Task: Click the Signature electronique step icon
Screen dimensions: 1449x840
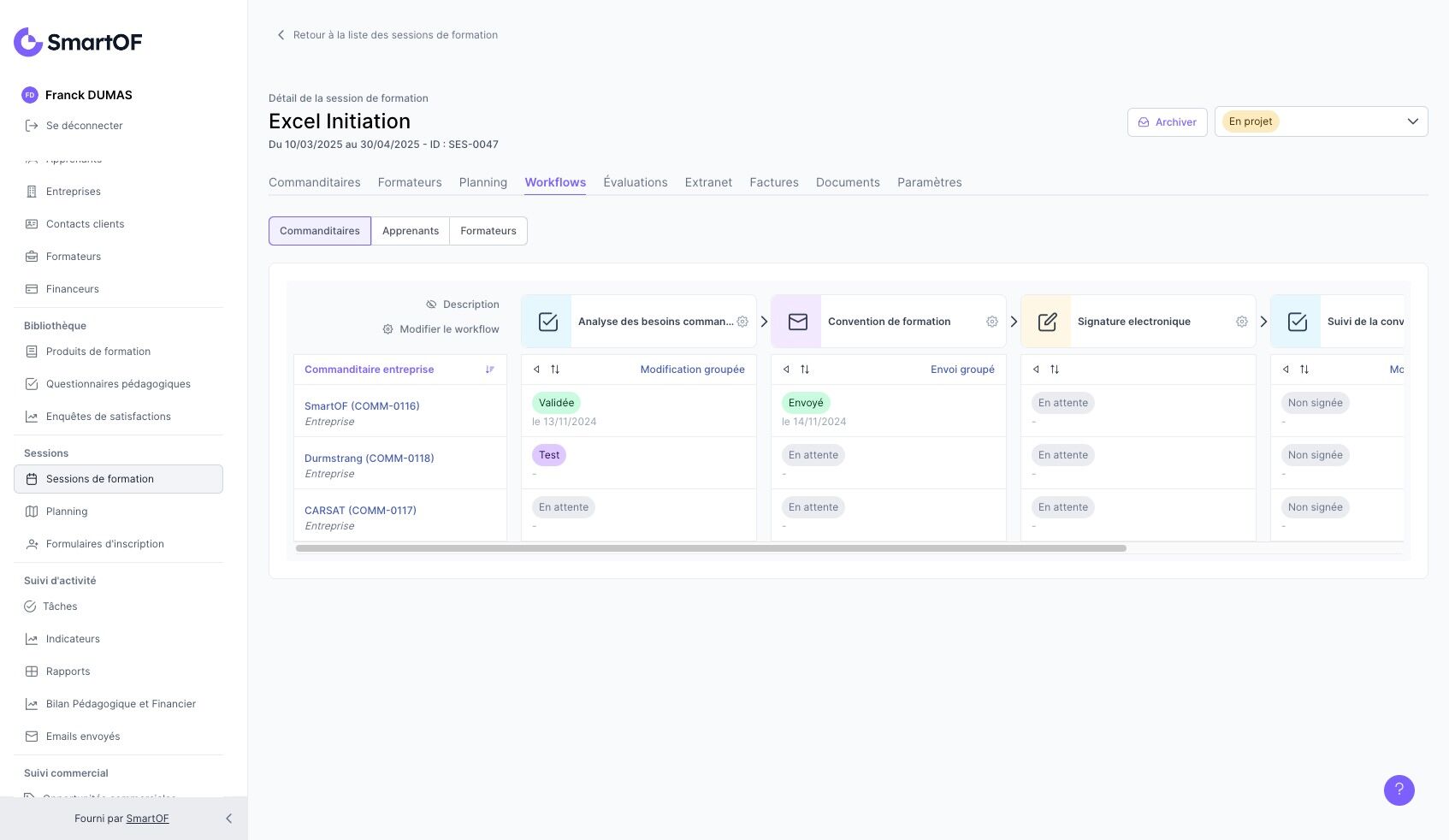Action: click(1047, 322)
